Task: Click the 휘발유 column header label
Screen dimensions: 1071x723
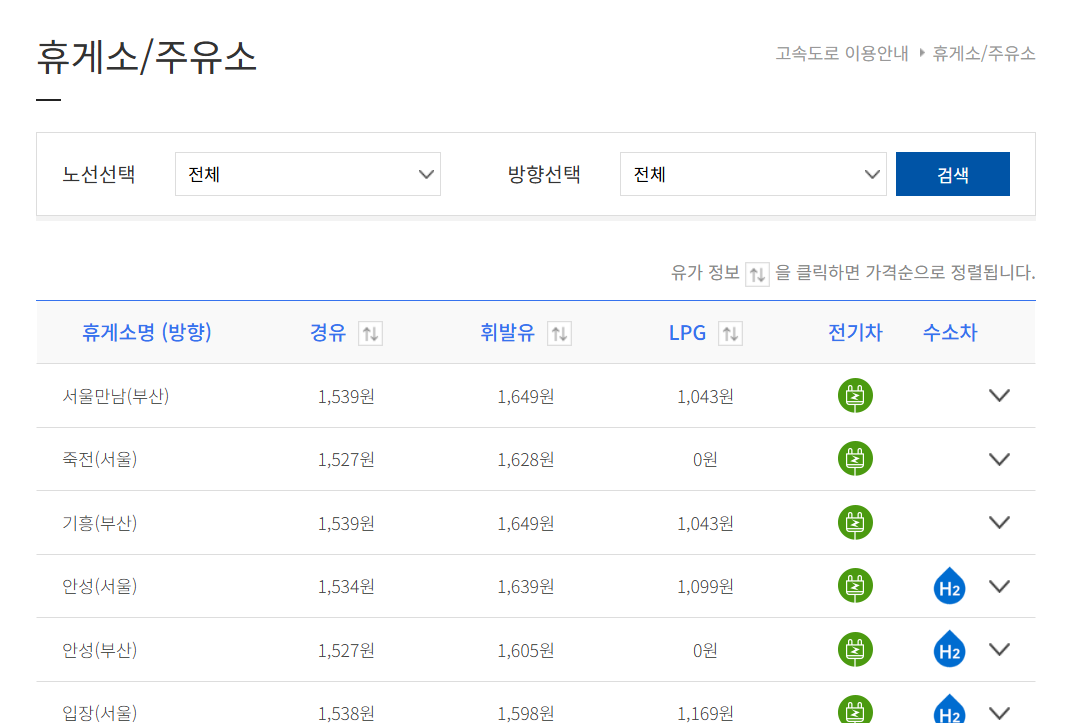Action: point(507,332)
